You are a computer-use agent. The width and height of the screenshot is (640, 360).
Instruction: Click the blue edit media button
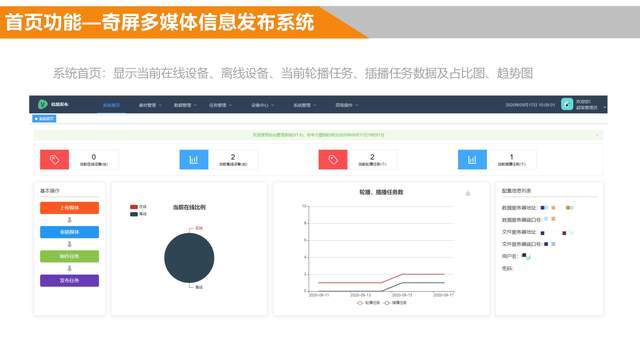coord(69,232)
